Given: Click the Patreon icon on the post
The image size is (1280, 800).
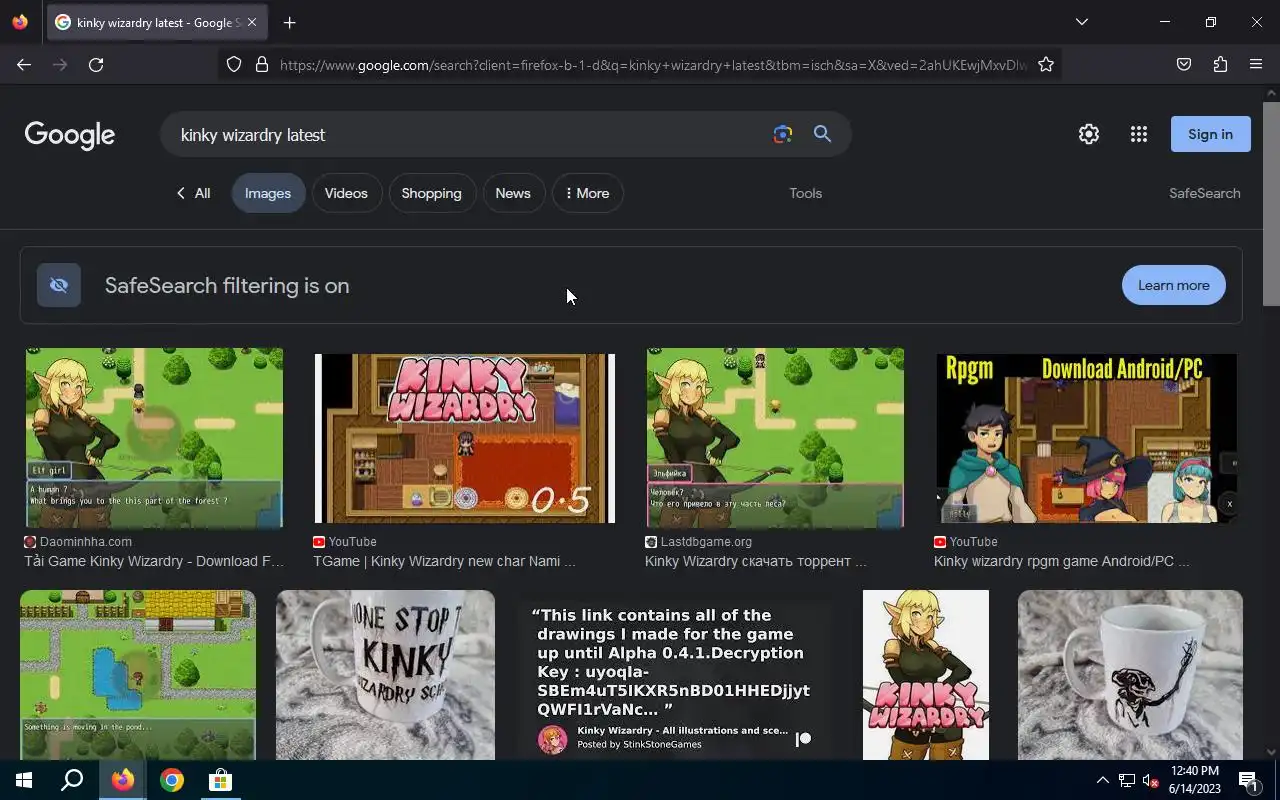Looking at the screenshot, I should coord(803,739).
